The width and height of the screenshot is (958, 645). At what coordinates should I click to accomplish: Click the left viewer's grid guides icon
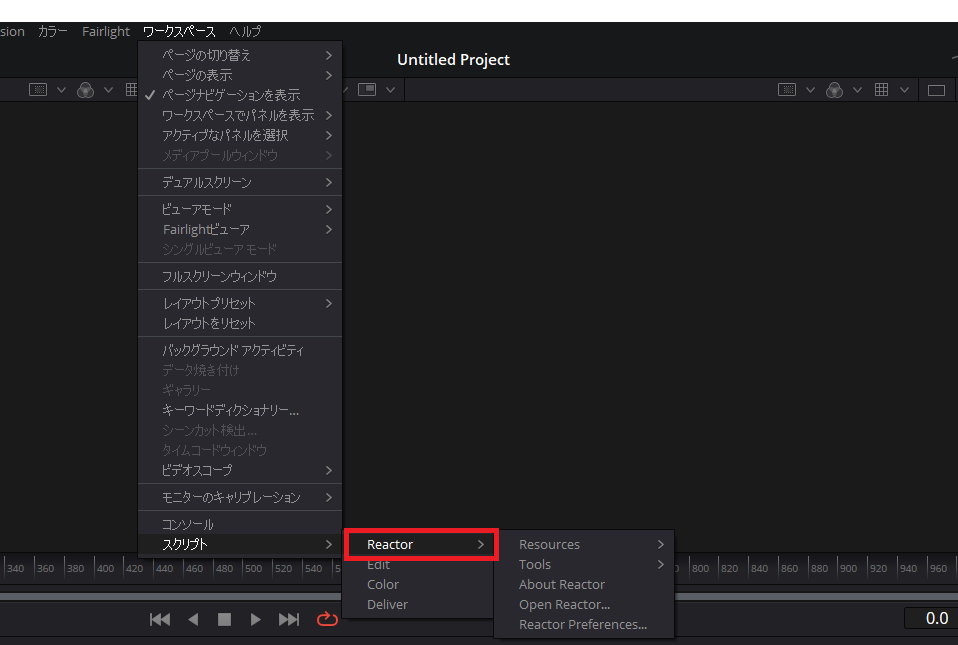click(131, 90)
